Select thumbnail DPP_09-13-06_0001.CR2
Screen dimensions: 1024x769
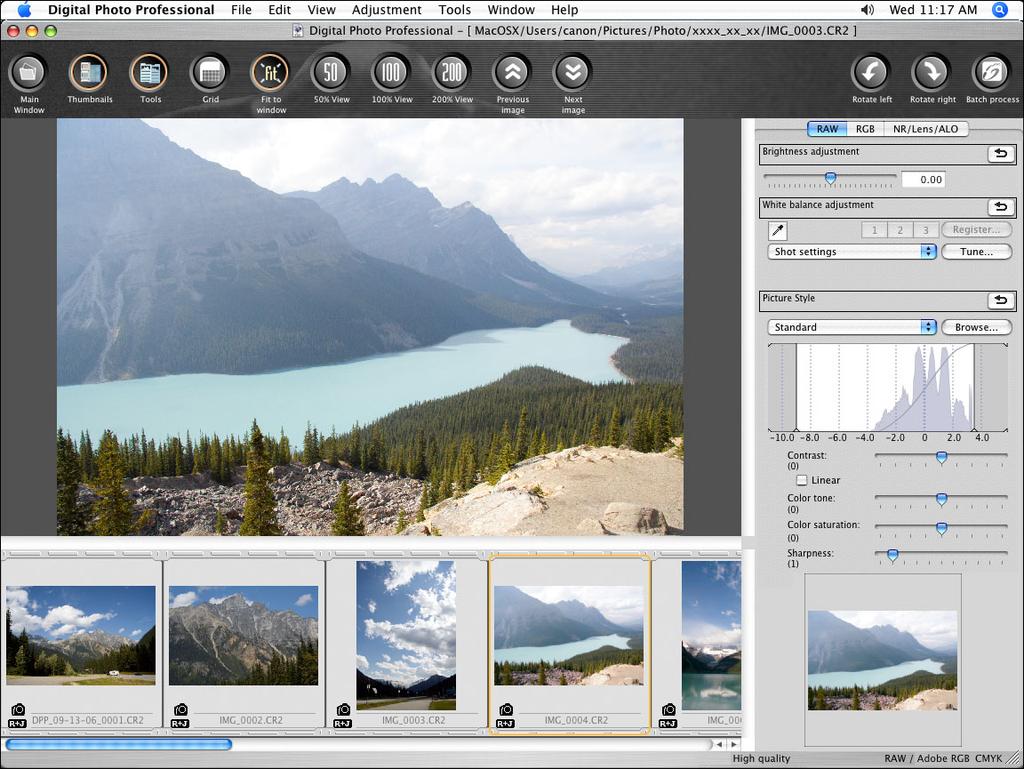click(x=81, y=635)
